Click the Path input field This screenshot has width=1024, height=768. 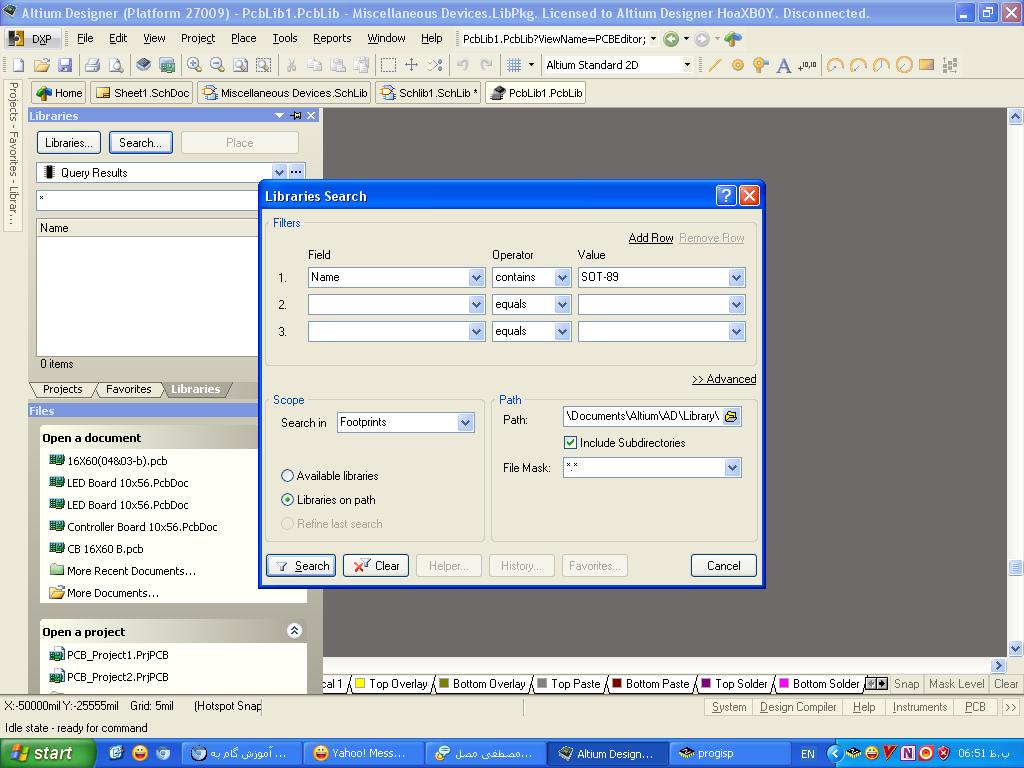tap(643, 416)
